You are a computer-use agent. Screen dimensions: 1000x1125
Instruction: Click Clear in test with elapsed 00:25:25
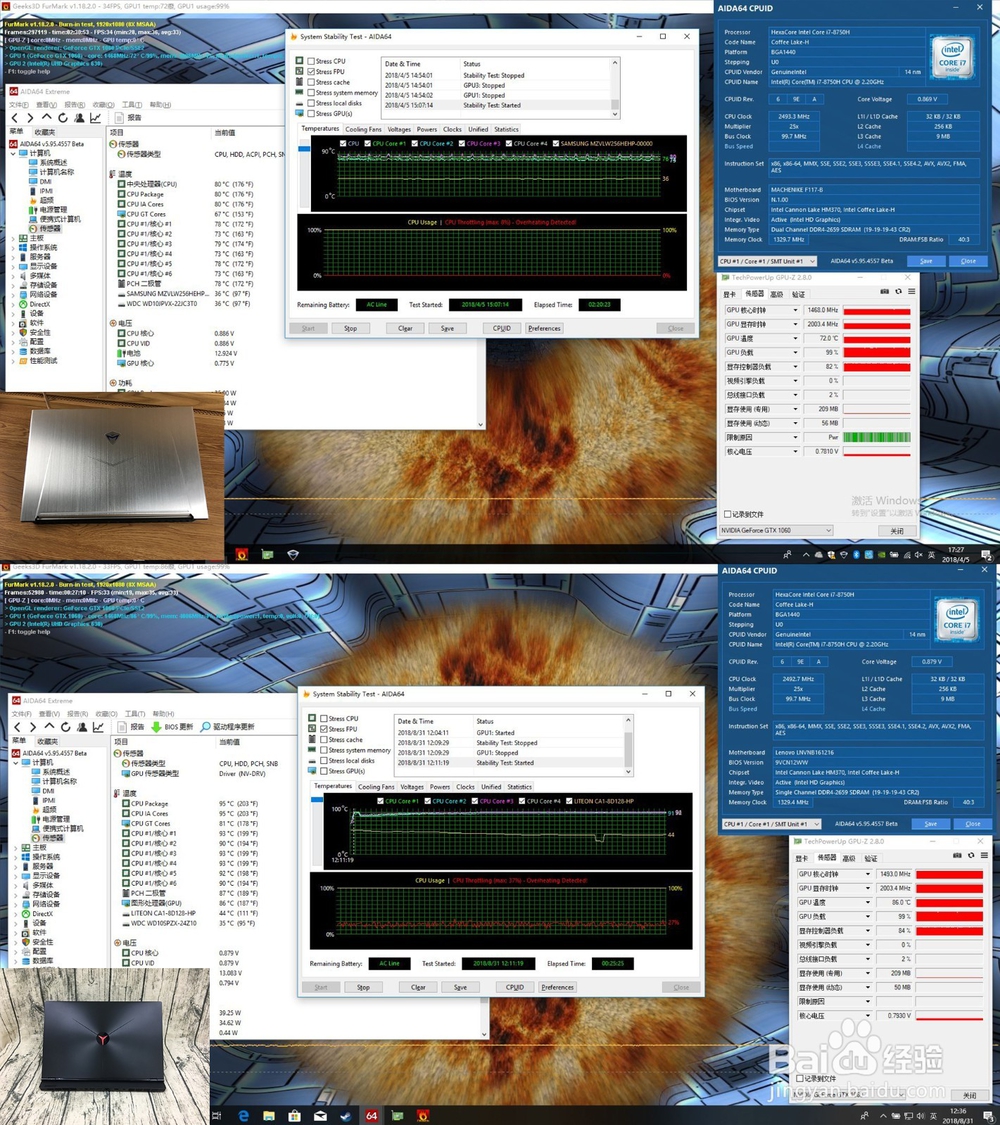tap(418, 987)
